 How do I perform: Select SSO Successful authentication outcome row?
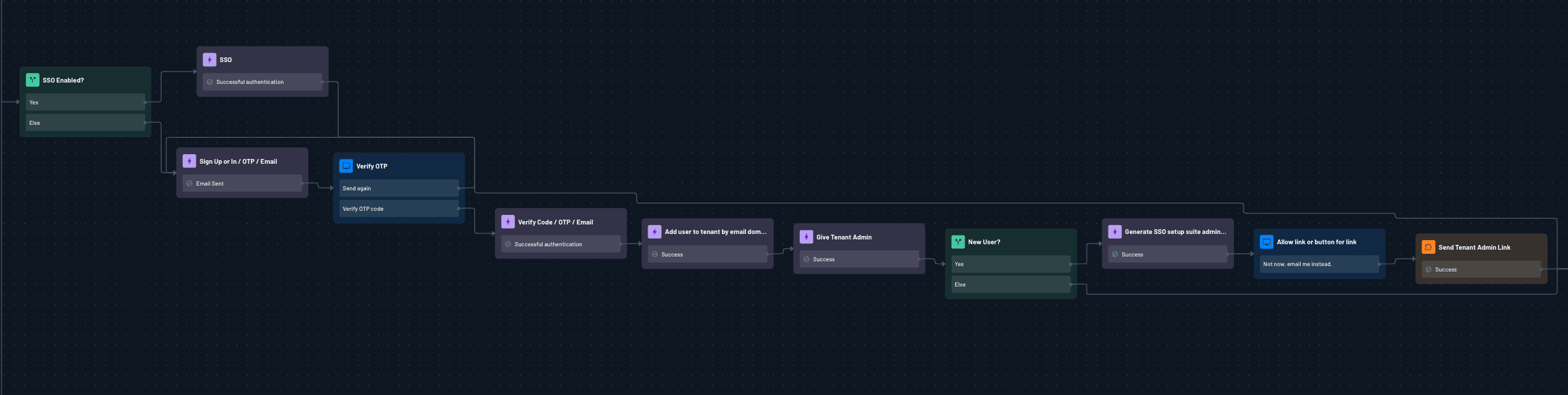(x=262, y=82)
